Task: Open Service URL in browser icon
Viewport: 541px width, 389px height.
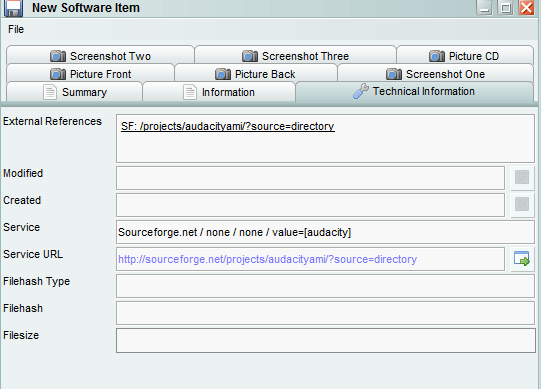Action: [x=522, y=259]
